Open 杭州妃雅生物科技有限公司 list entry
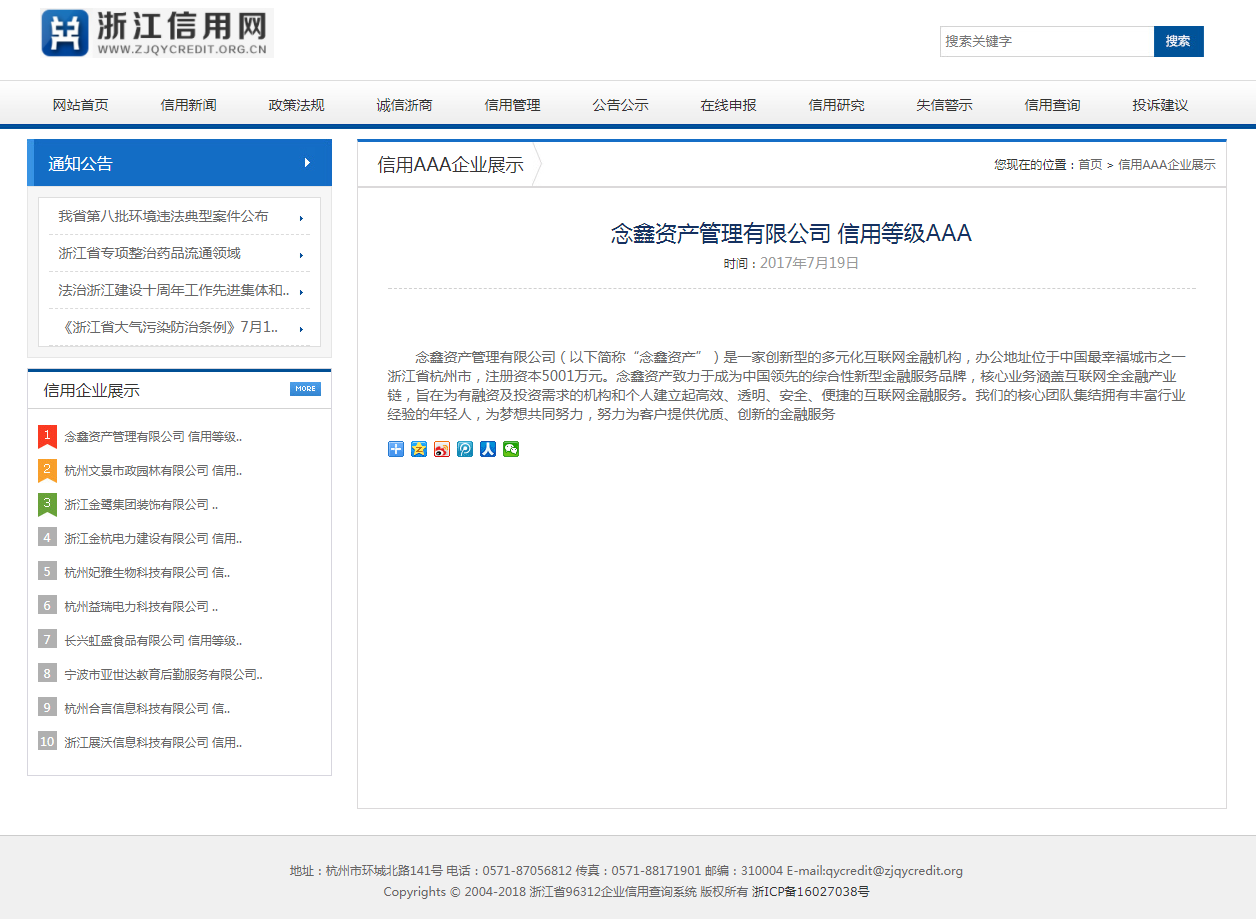This screenshot has width=1256, height=919. [147, 573]
